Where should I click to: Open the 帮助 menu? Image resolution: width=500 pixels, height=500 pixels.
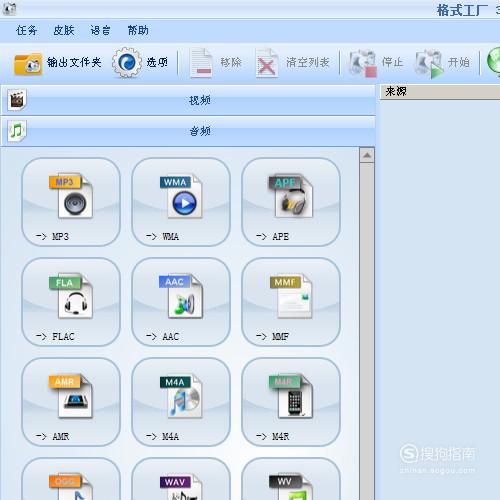pyautogui.click(x=138, y=31)
